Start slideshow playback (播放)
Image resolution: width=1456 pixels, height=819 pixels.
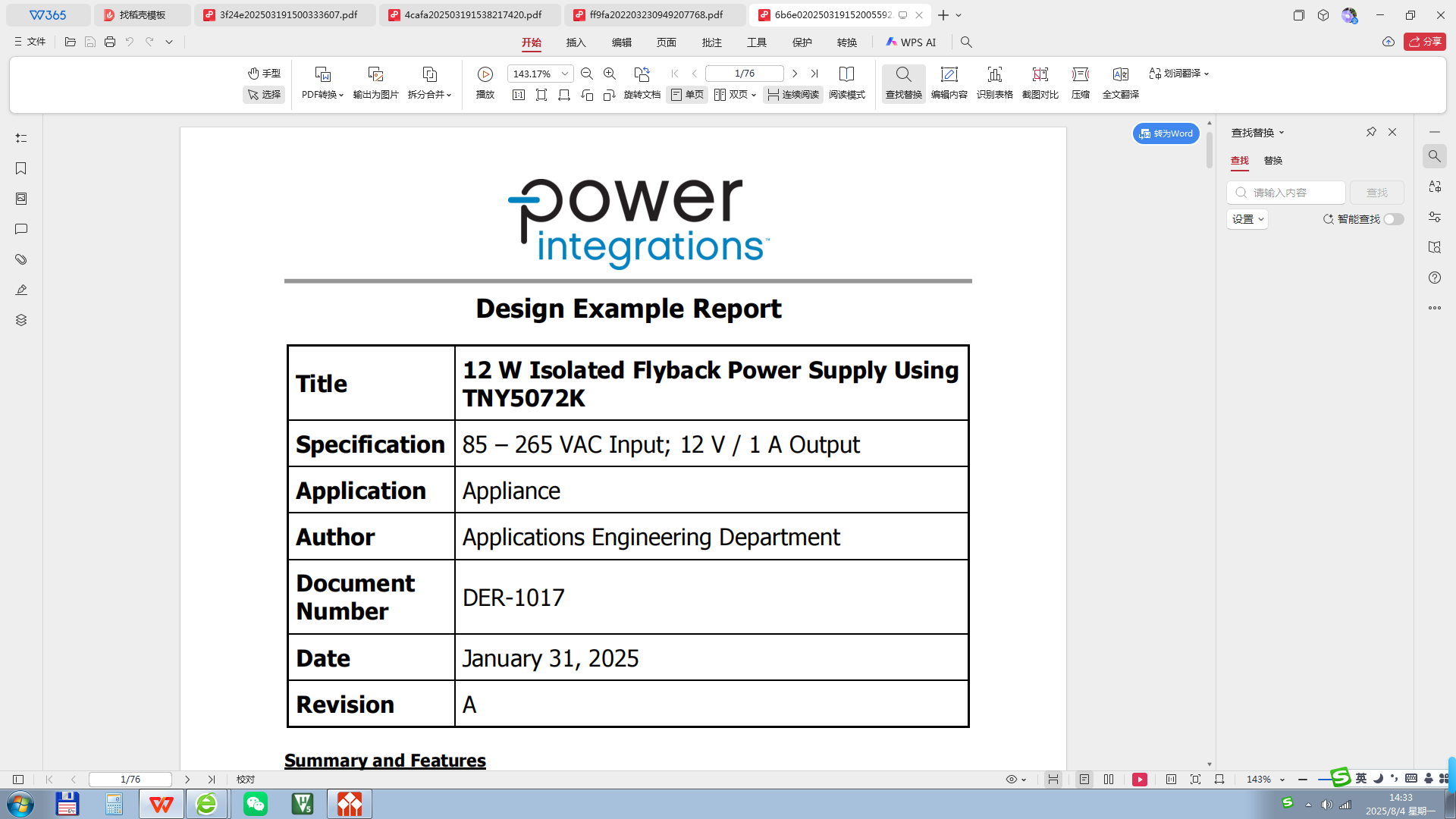(x=485, y=83)
